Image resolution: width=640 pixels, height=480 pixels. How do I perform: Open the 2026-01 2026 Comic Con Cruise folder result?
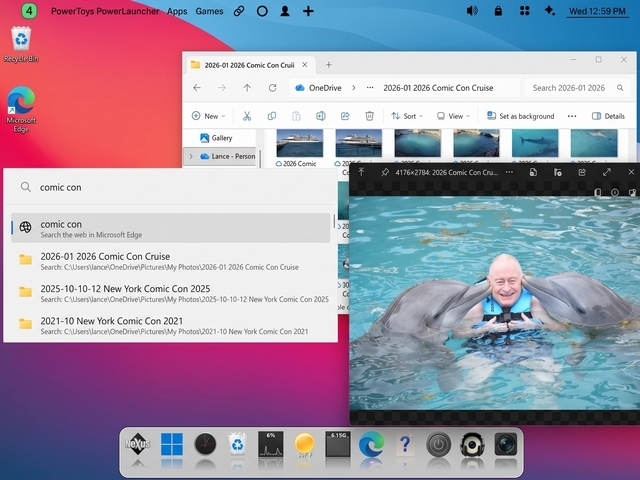[171, 261]
